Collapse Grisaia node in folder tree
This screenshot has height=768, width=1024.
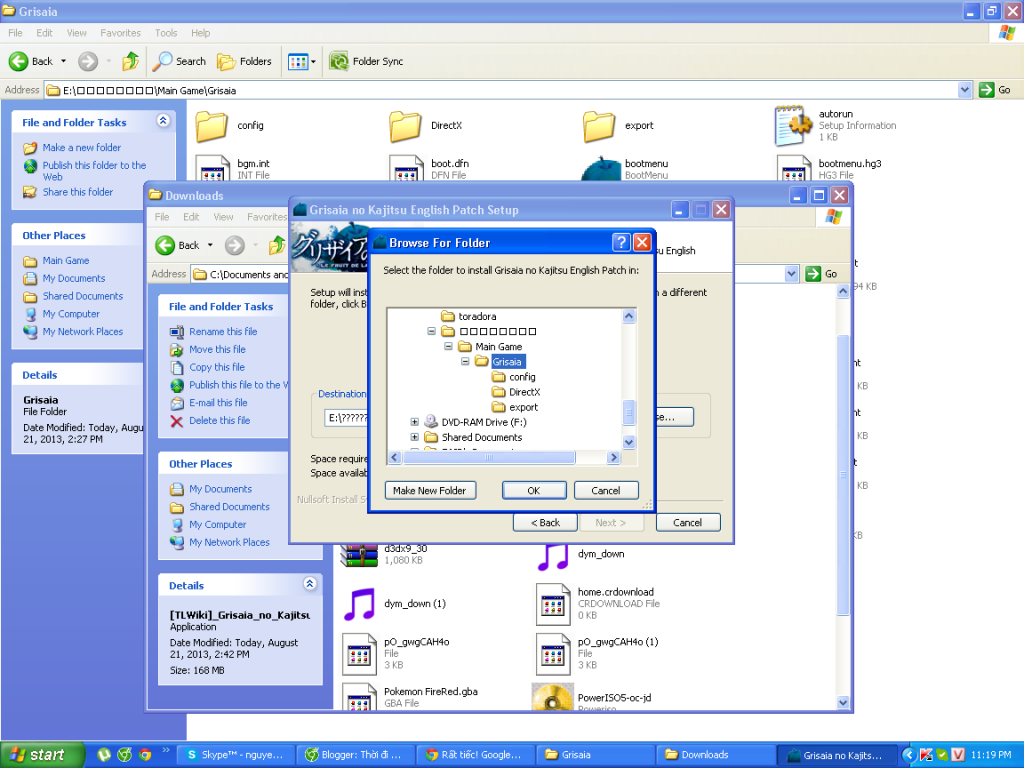click(465, 362)
